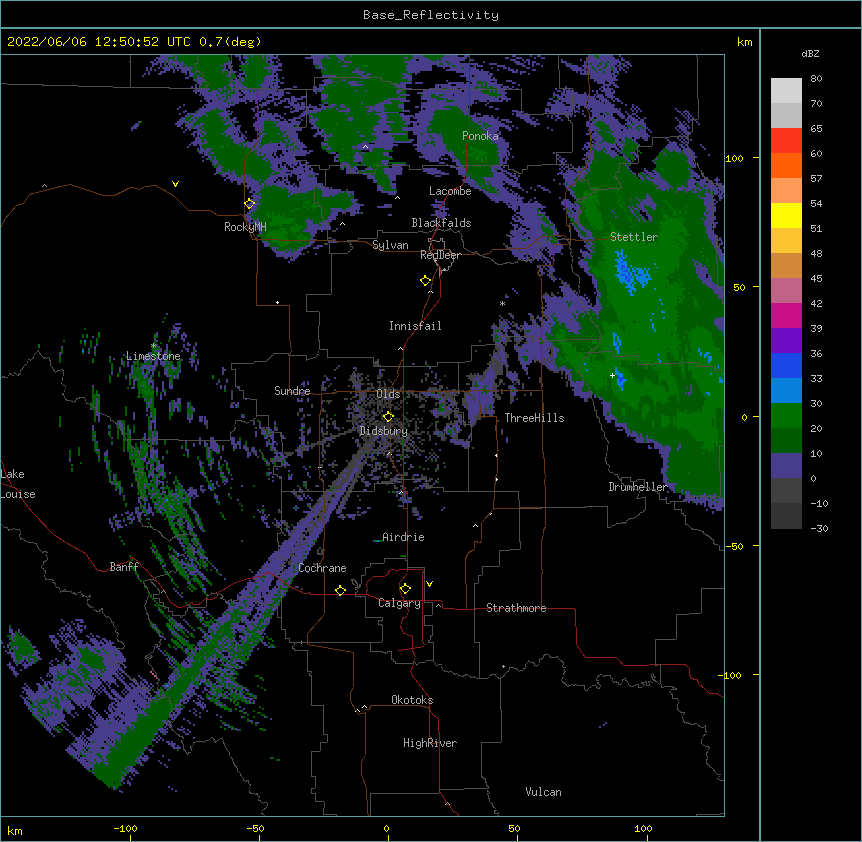Click the Banff label
The image size is (862, 842).
124,567
